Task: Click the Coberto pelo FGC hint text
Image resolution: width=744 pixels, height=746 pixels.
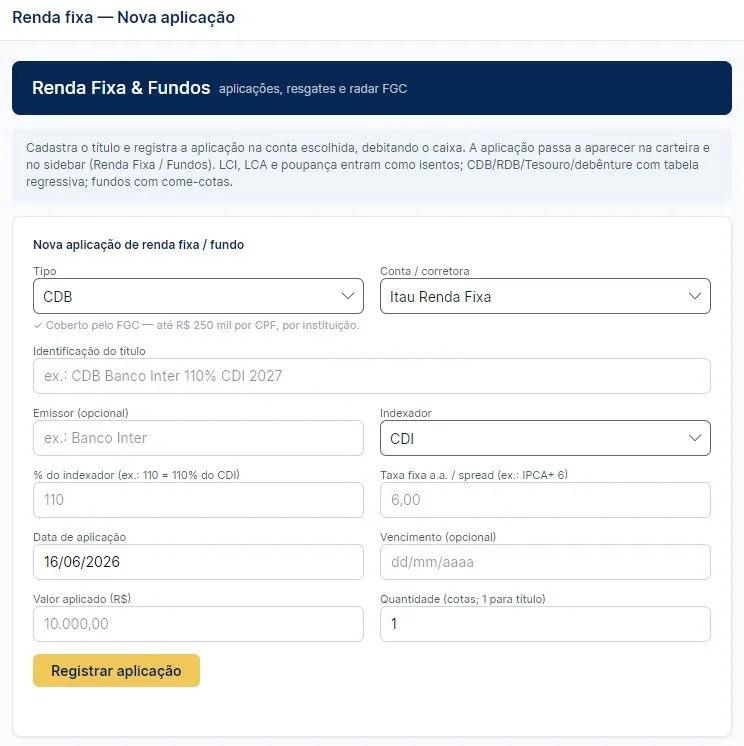Action: pyautogui.click(x=202, y=325)
